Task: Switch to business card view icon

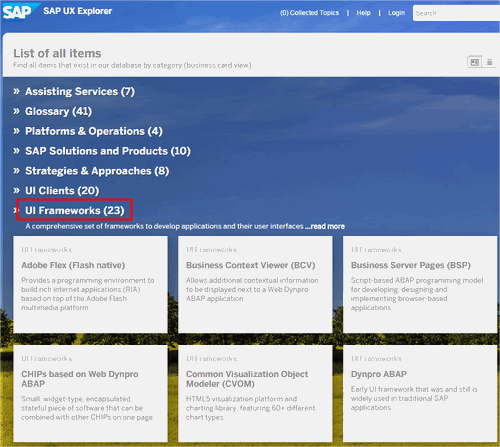Action: pos(475,62)
